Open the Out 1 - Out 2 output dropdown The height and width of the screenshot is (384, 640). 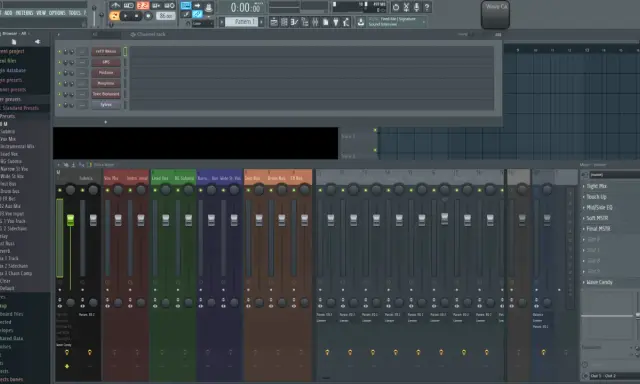[615, 376]
